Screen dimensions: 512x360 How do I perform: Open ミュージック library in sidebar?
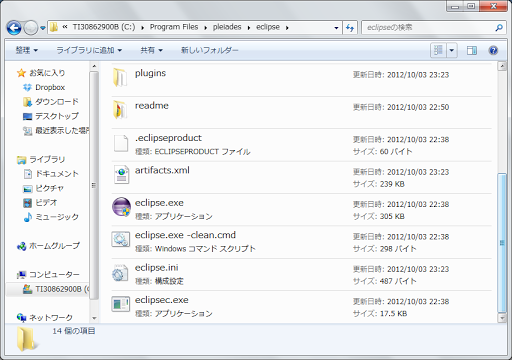point(51,217)
